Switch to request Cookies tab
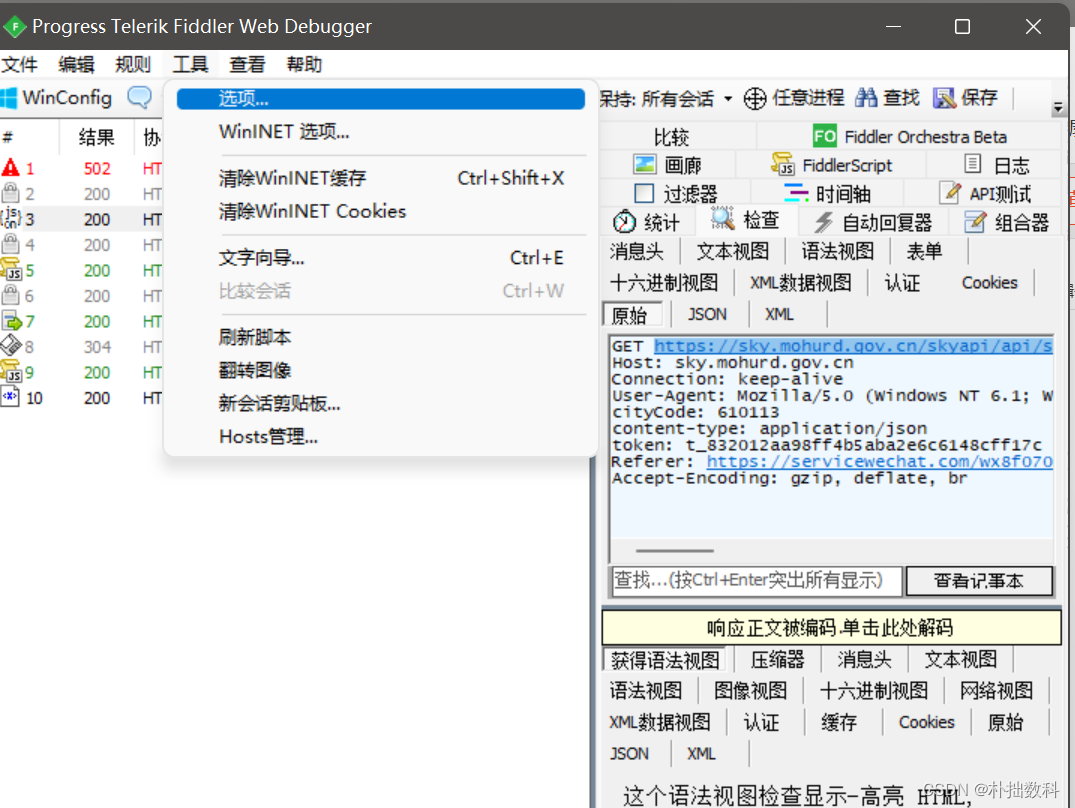 pyautogui.click(x=989, y=283)
